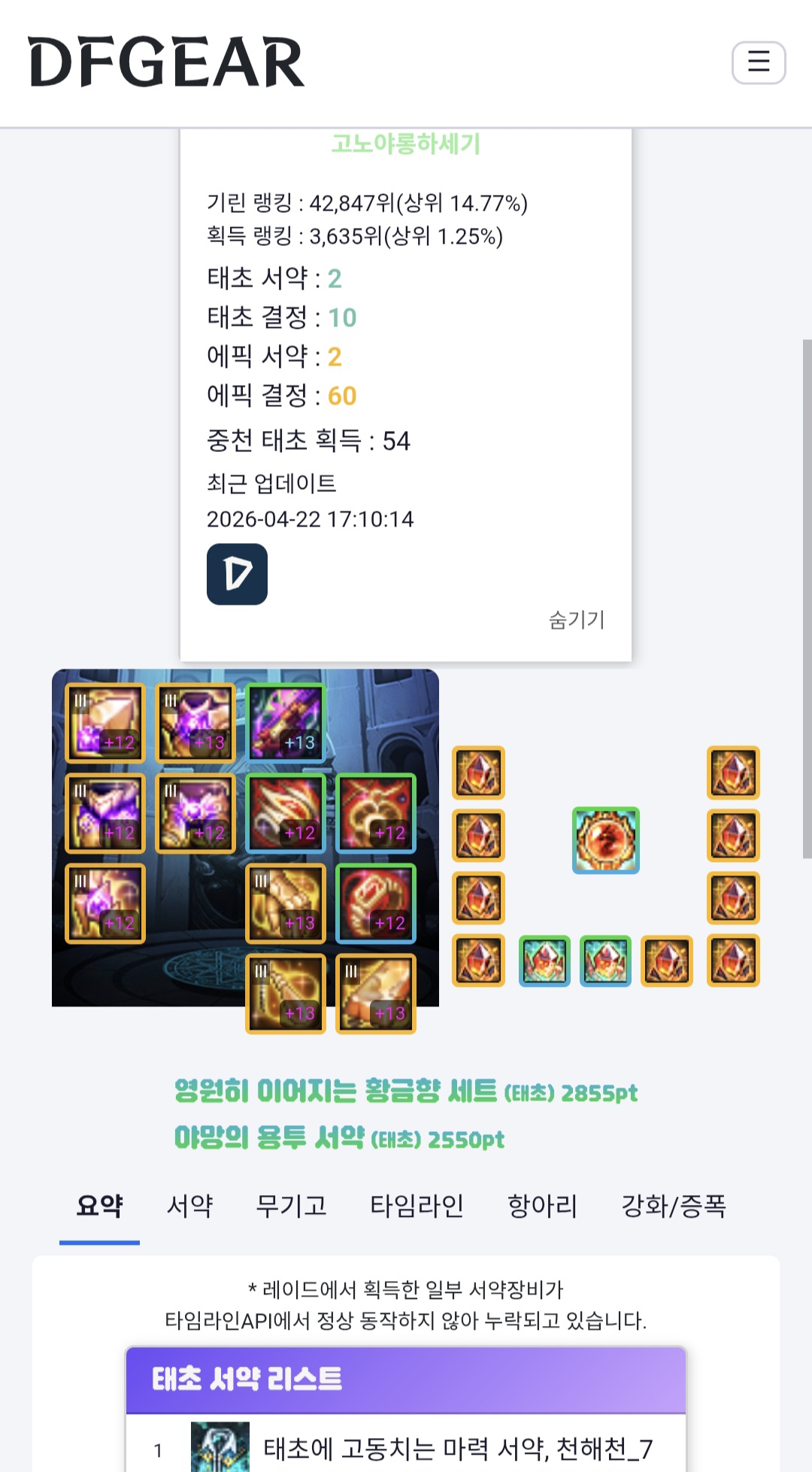Open the 무기고 tab
Image resolution: width=812 pixels, height=1472 pixels.
[x=292, y=1206]
